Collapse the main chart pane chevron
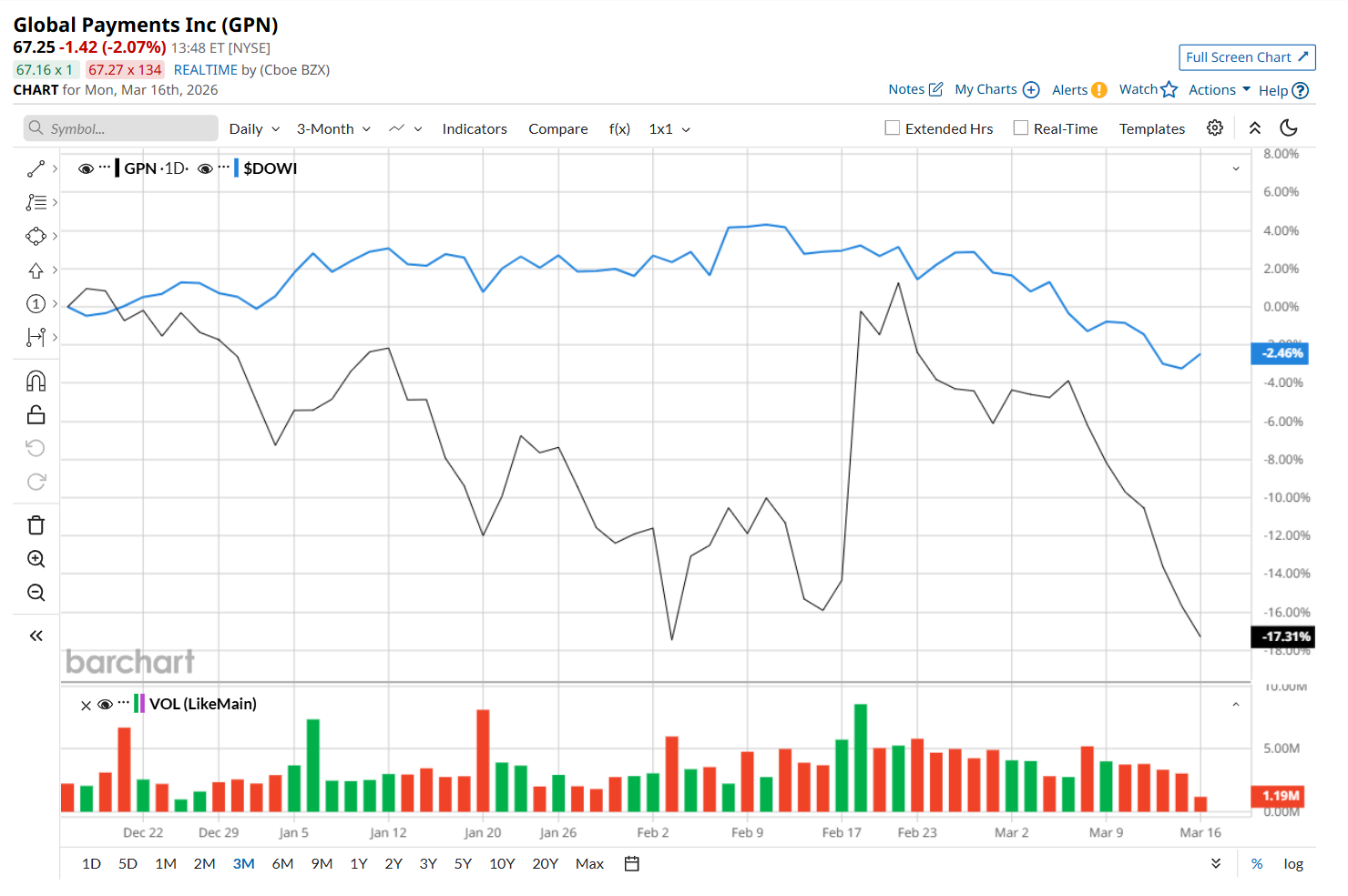 1236,168
